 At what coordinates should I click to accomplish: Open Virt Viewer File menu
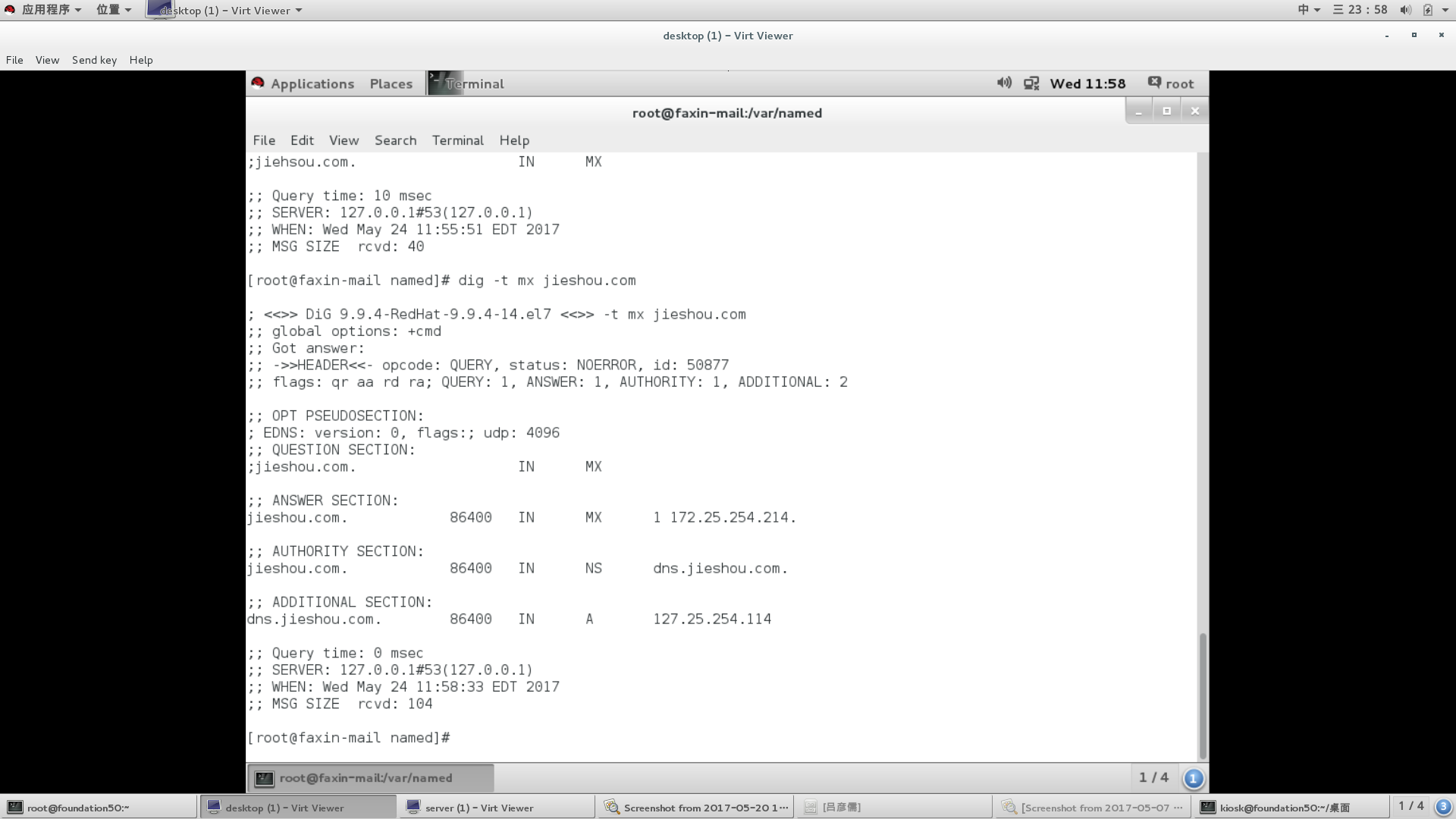(x=14, y=60)
